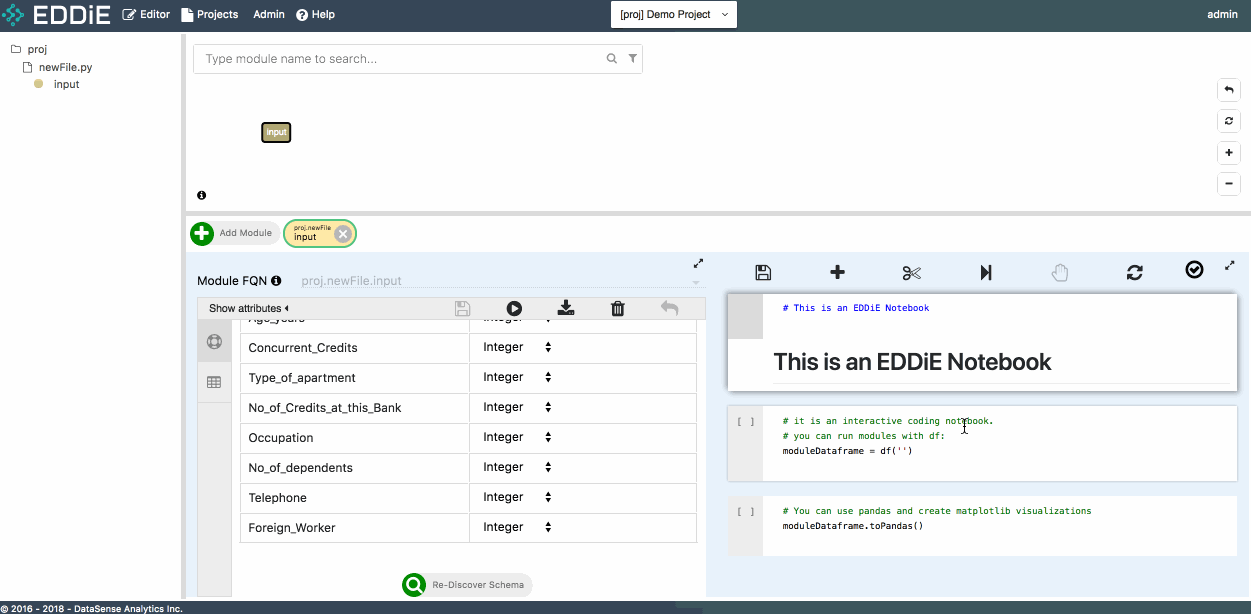Zoom out on the graph canvas
The width and height of the screenshot is (1251, 614).
[1229, 184]
